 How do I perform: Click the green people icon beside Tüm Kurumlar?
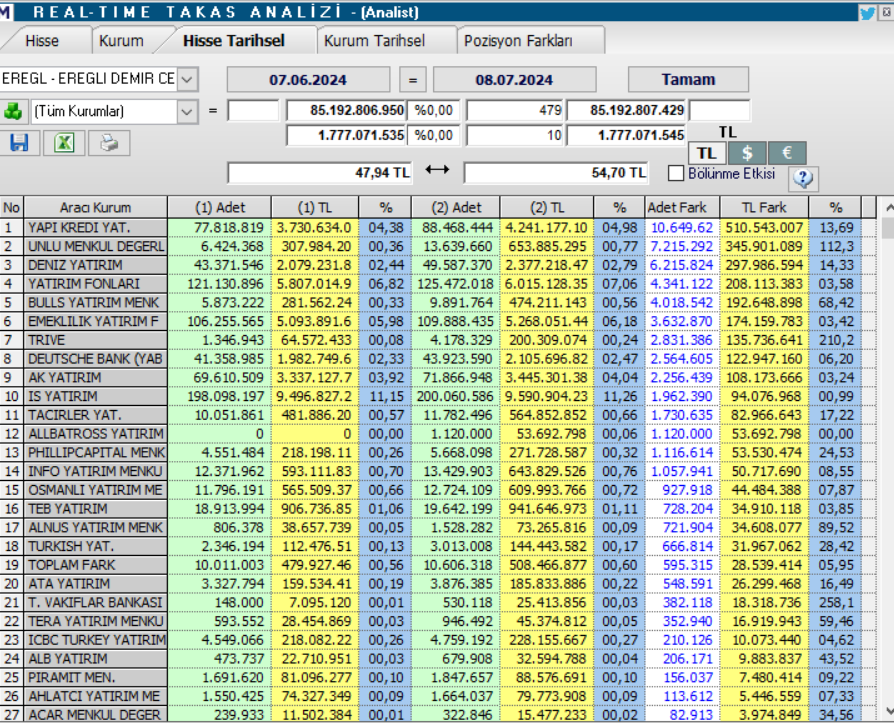pyautogui.click(x=13, y=111)
